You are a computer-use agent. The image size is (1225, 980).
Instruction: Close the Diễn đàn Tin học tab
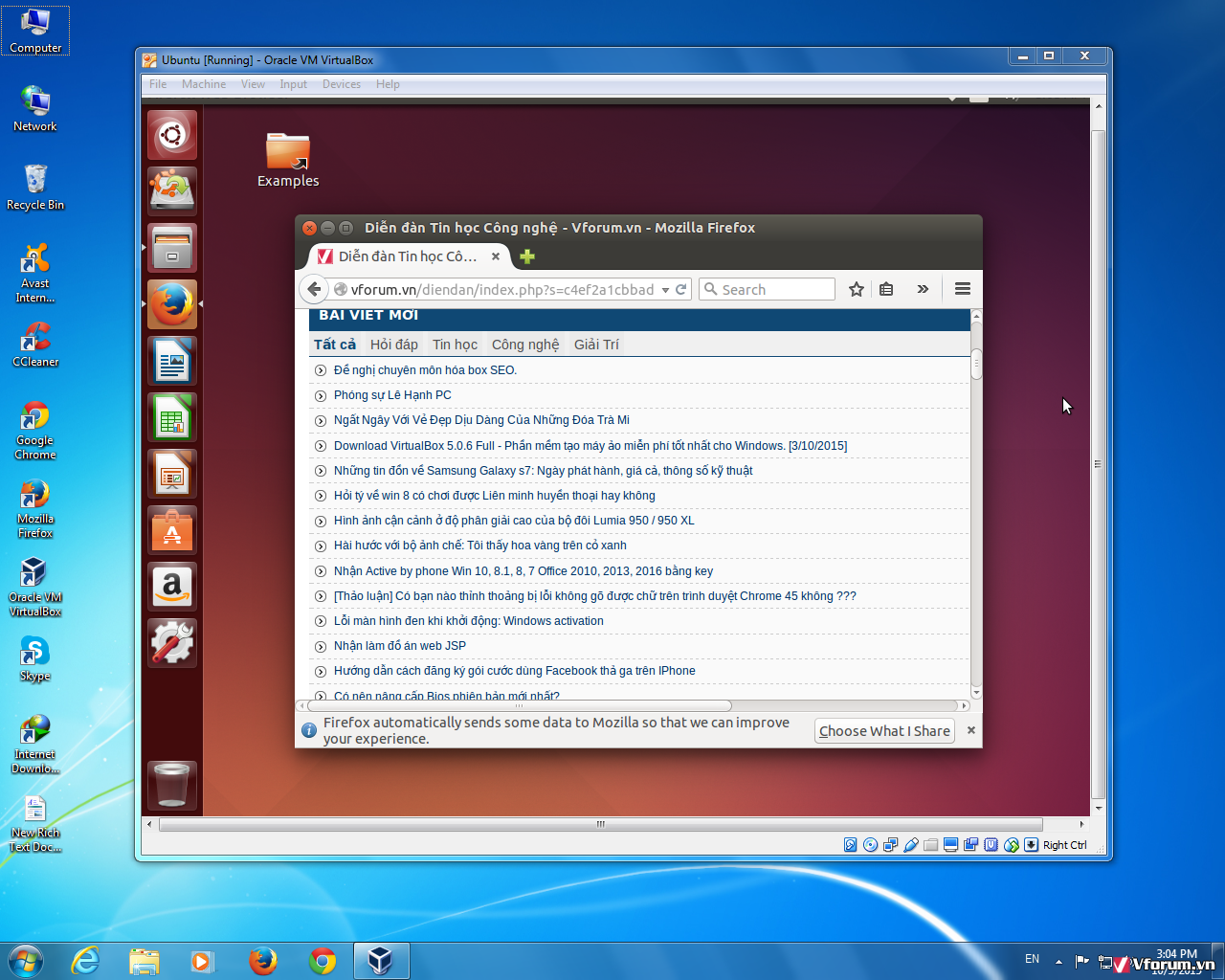click(496, 256)
